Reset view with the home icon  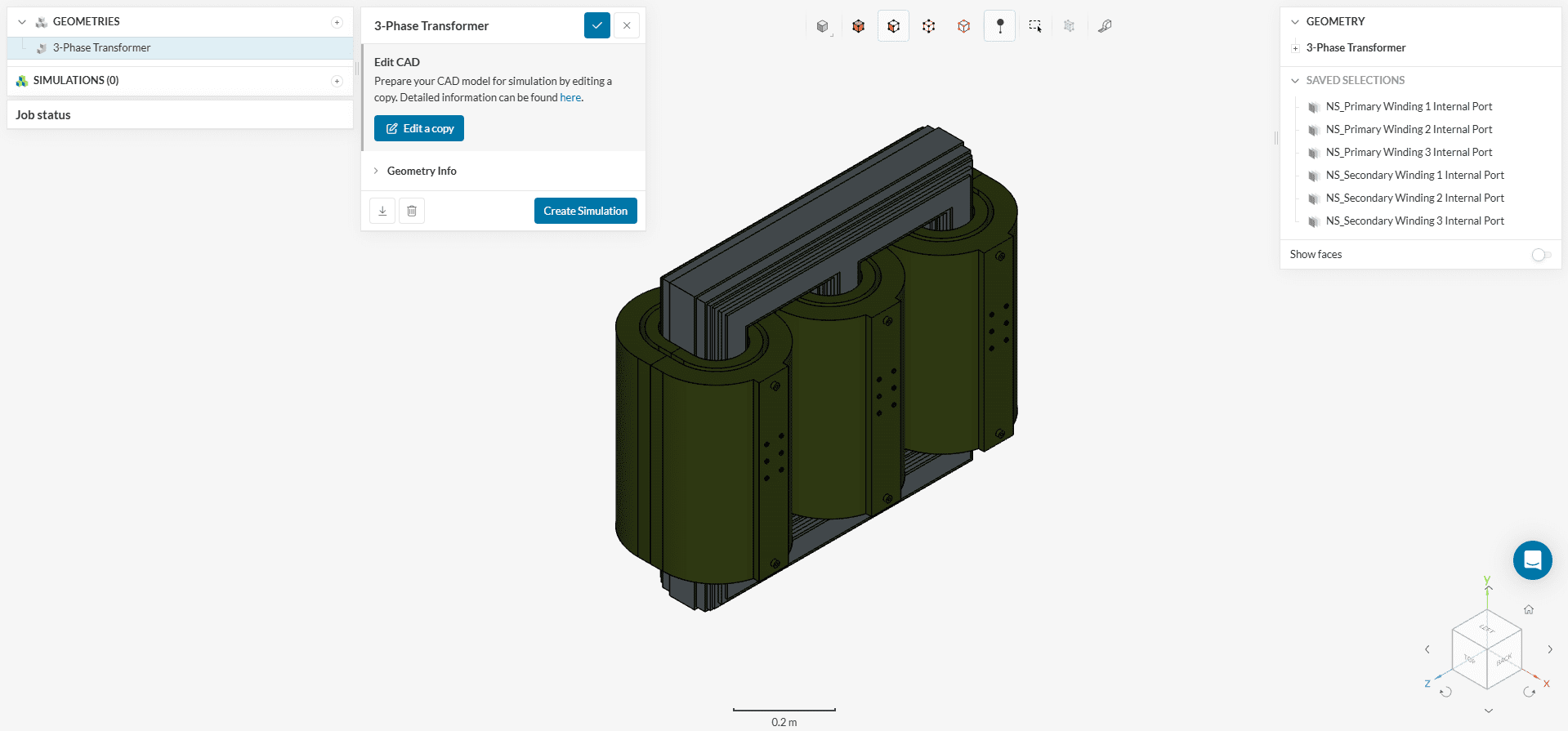(x=1528, y=609)
